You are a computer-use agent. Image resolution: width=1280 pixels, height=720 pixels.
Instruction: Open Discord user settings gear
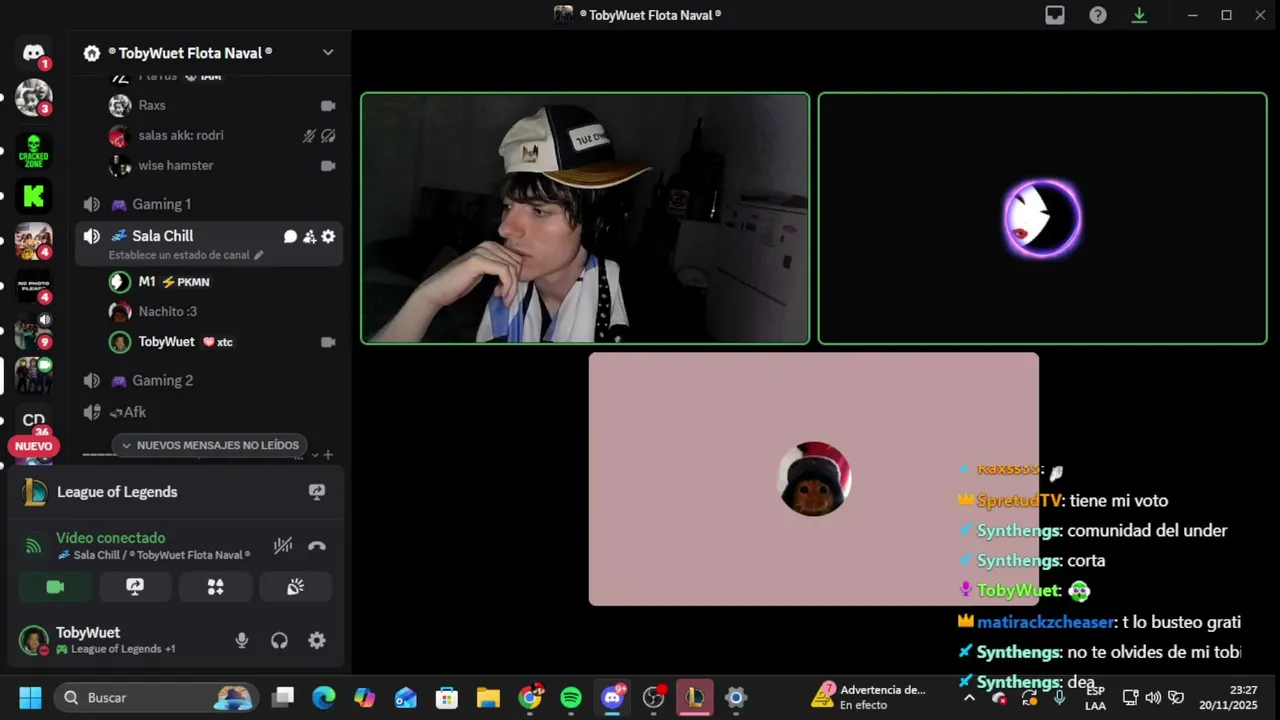317,641
